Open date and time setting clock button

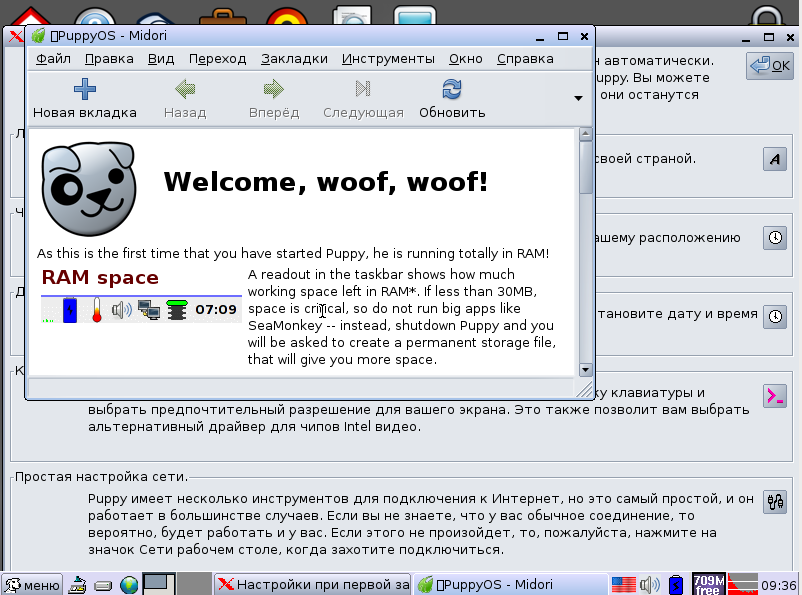pyautogui.click(x=775, y=317)
